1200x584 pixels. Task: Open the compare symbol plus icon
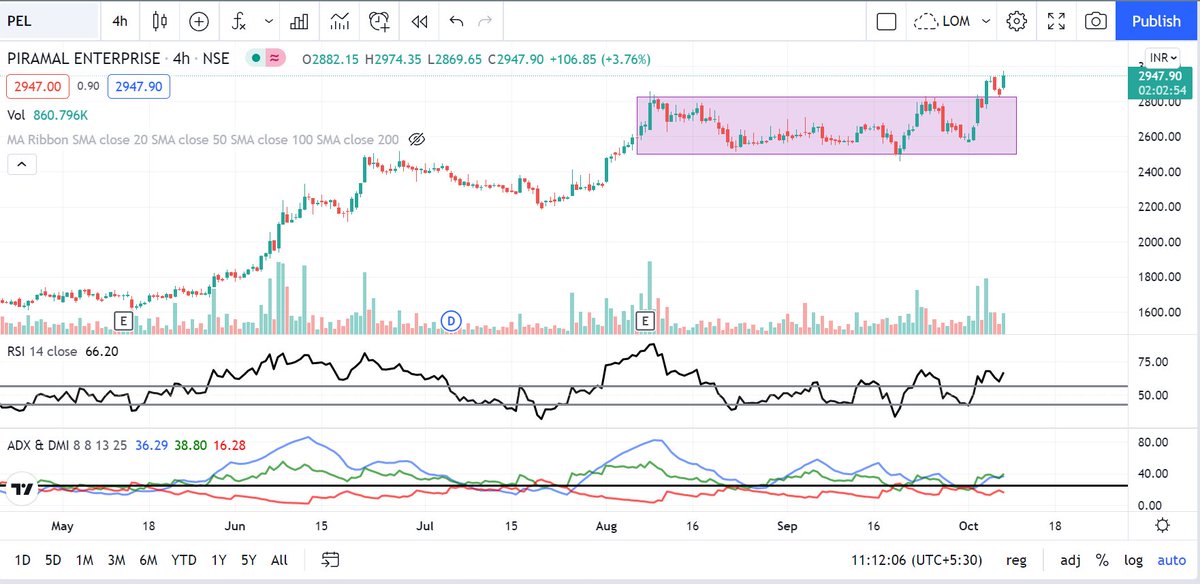pyautogui.click(x=198, y=20)
